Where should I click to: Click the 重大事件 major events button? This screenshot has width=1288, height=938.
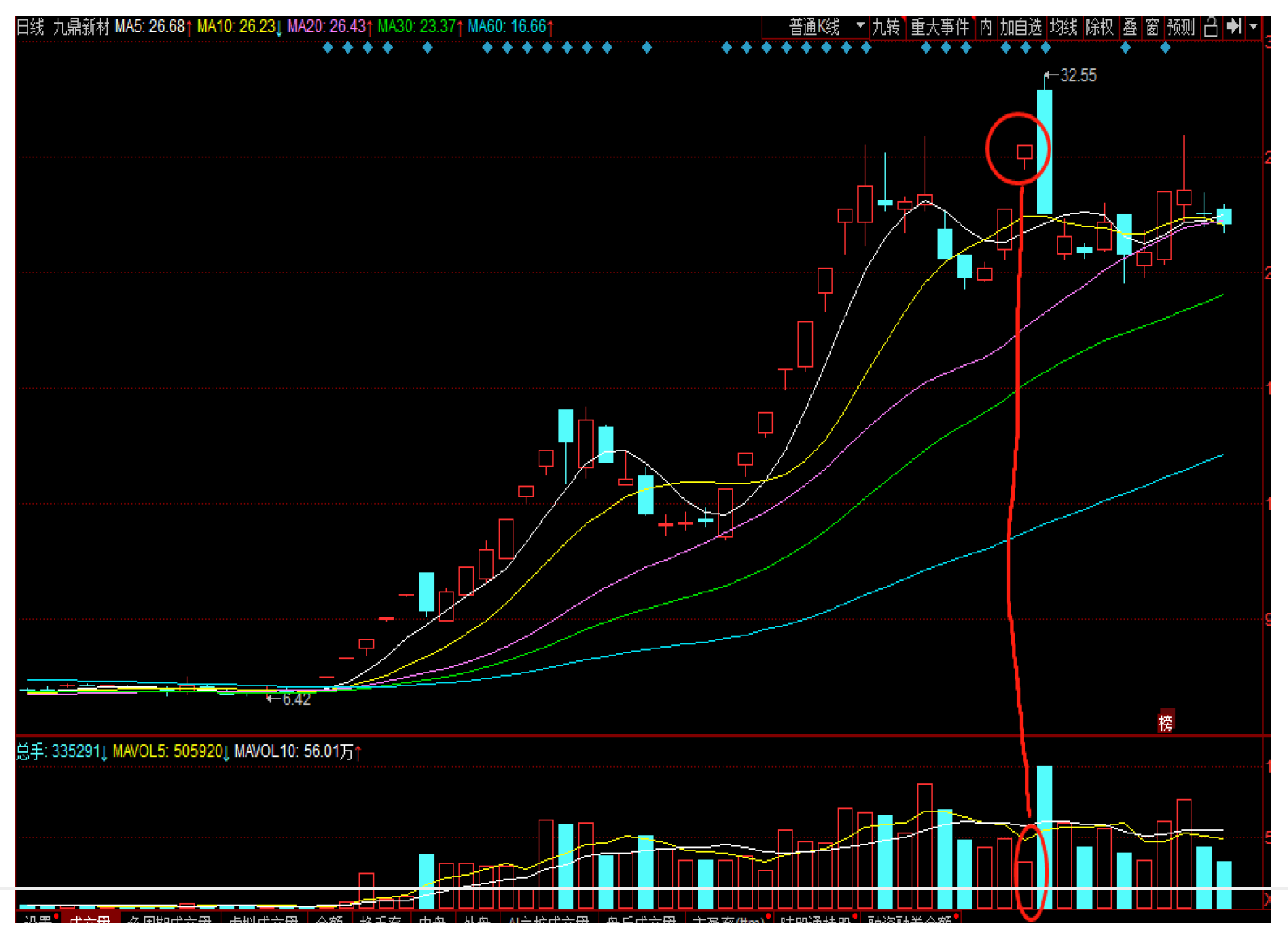coord(940,27)
